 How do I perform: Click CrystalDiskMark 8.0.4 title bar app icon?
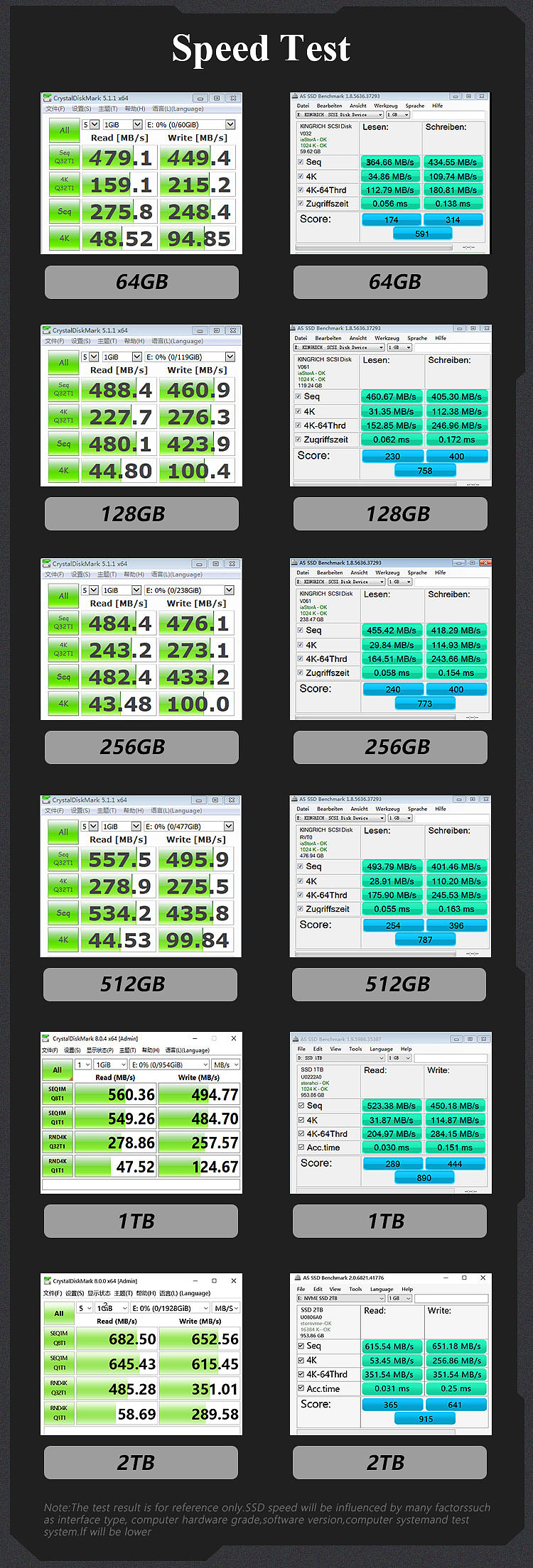[x=47, y=1038]
